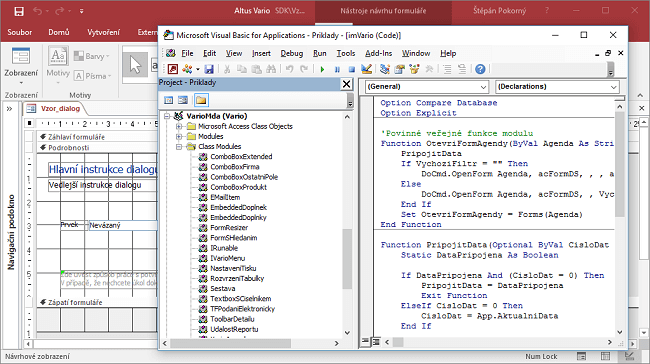Open the Project Explorer icon in toolbar

(385, 69)
